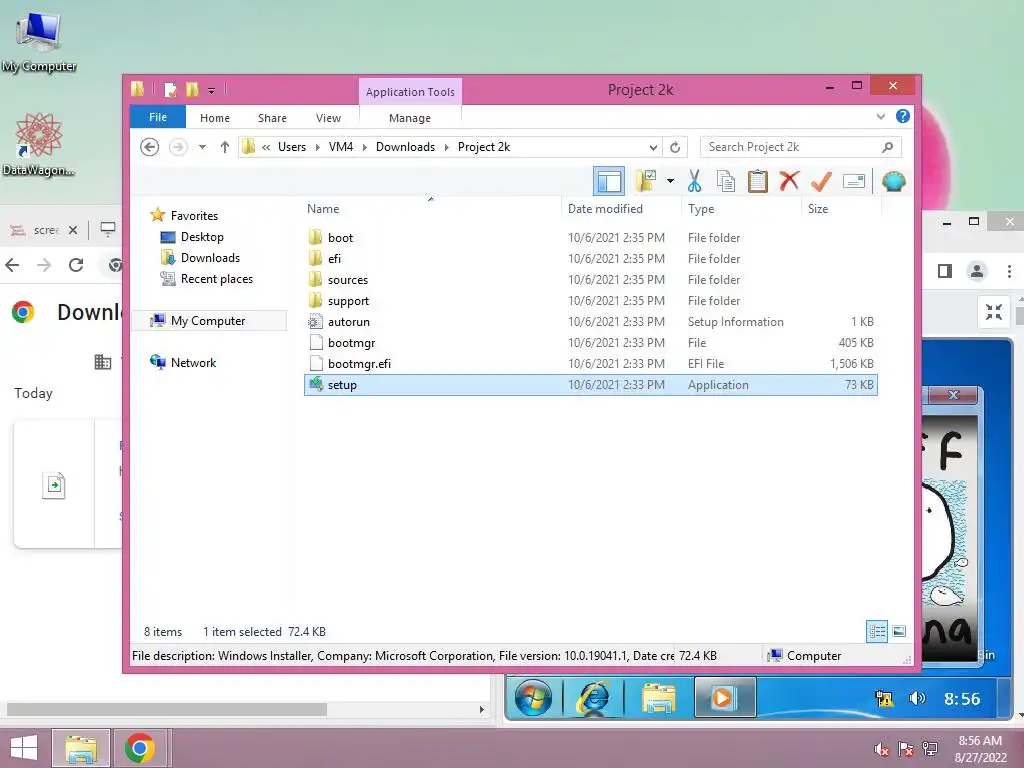The height and width of the screenshot is (768, 1024).
Task: Select the sources folder
Action: point(590,280)
